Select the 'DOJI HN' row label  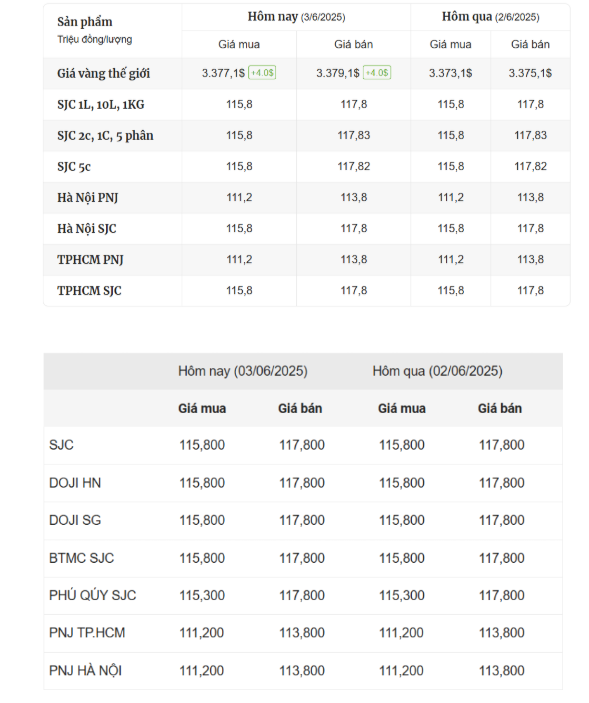coord(75,483)
